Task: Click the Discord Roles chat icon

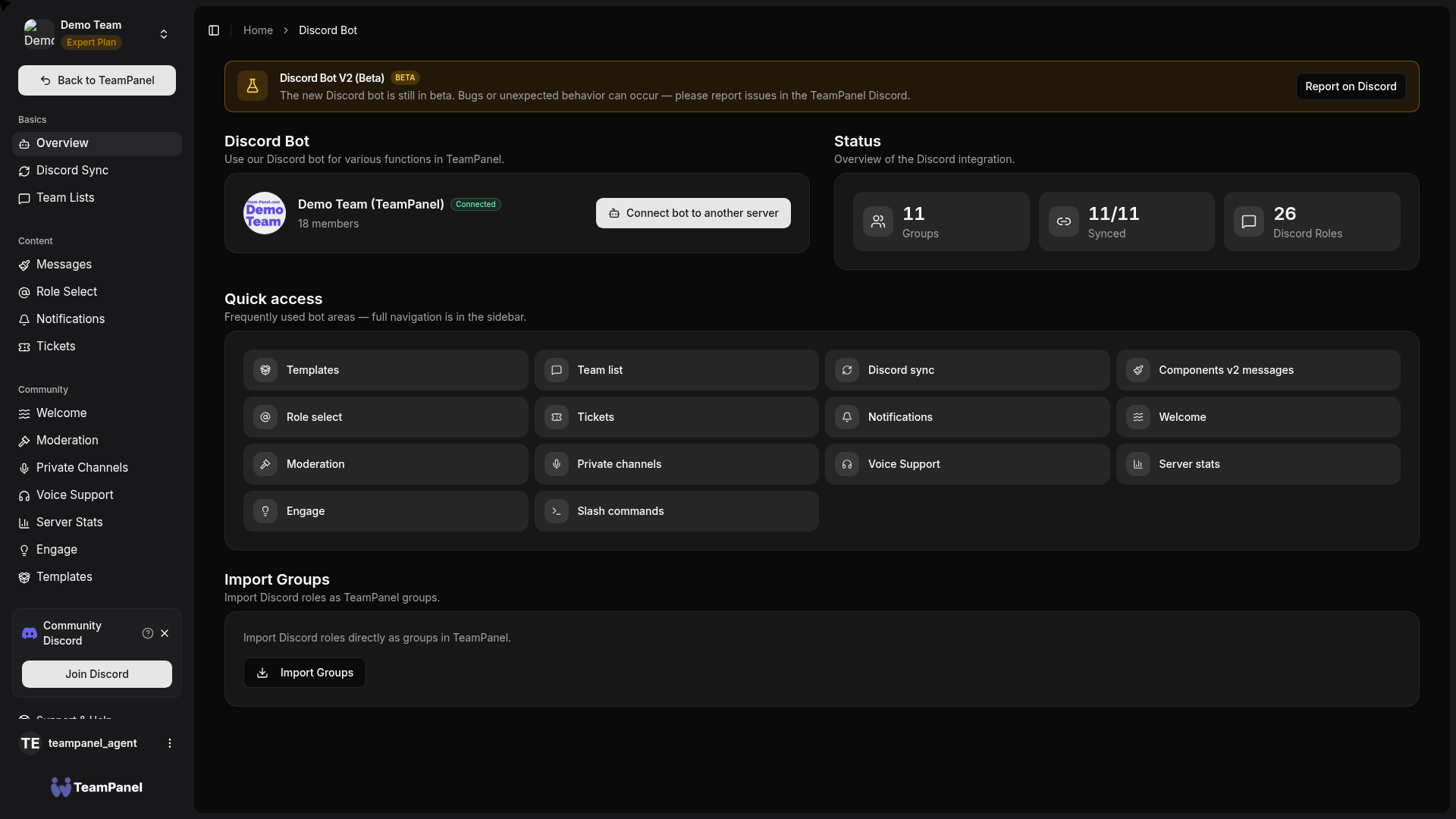Action: pyautogui.click(x=1249, y=221)
